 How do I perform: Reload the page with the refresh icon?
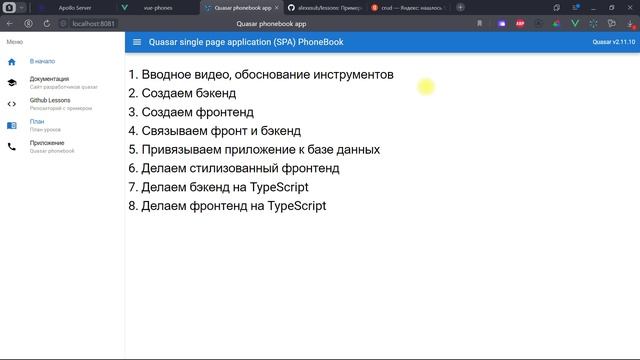(x=47, y=24)
